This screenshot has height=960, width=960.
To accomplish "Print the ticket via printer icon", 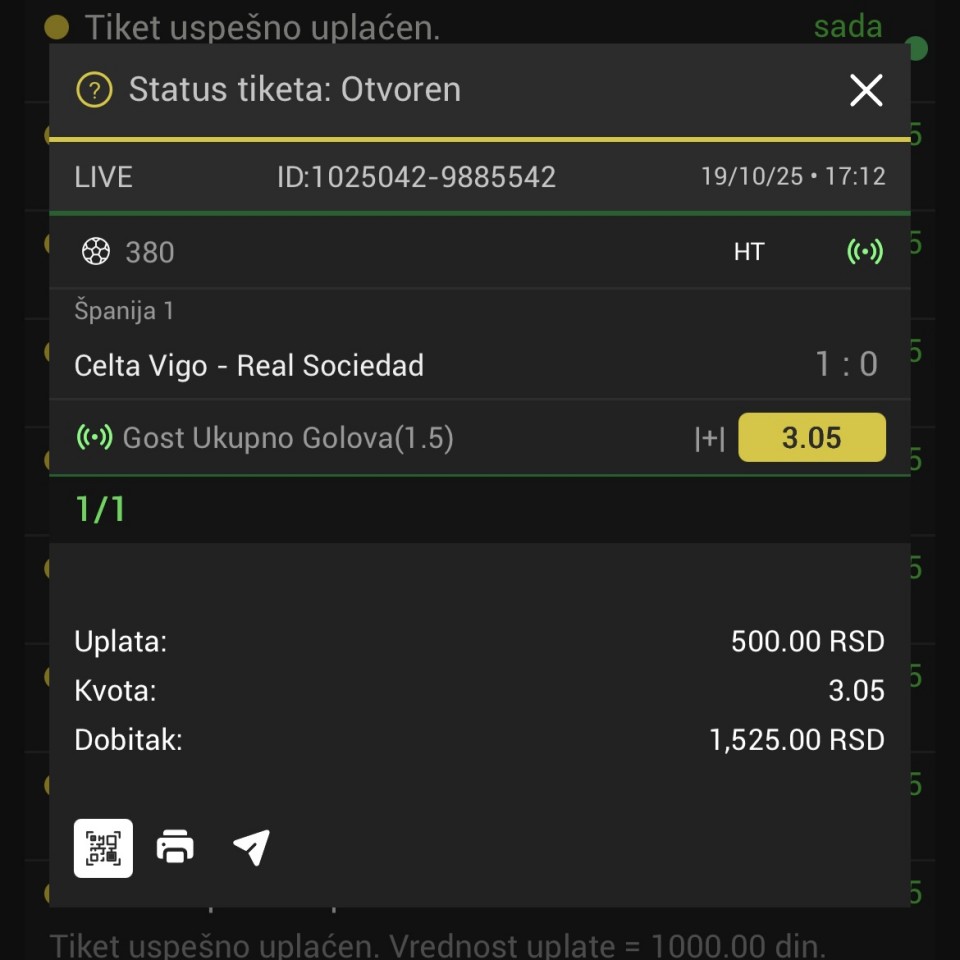I will point(175,848).
